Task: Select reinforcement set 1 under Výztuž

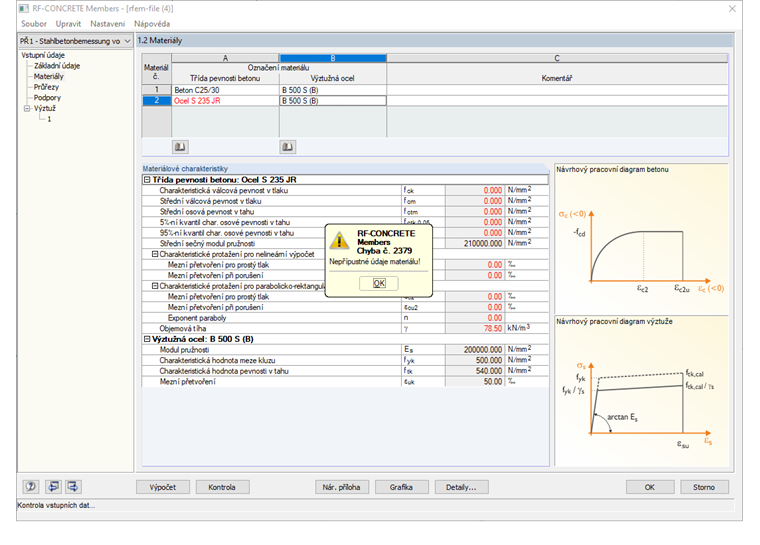Action: coord(49,119)
